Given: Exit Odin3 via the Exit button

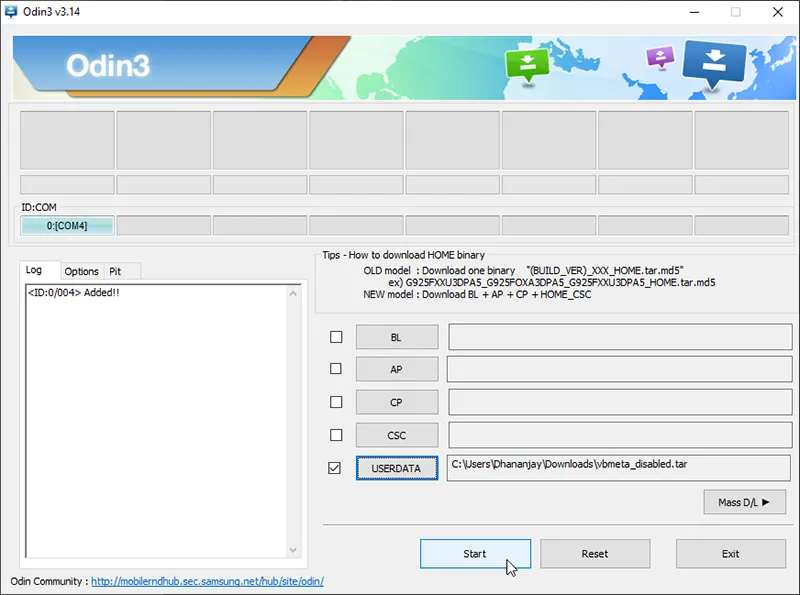Looking at the screenshot, I should [731, 554].
